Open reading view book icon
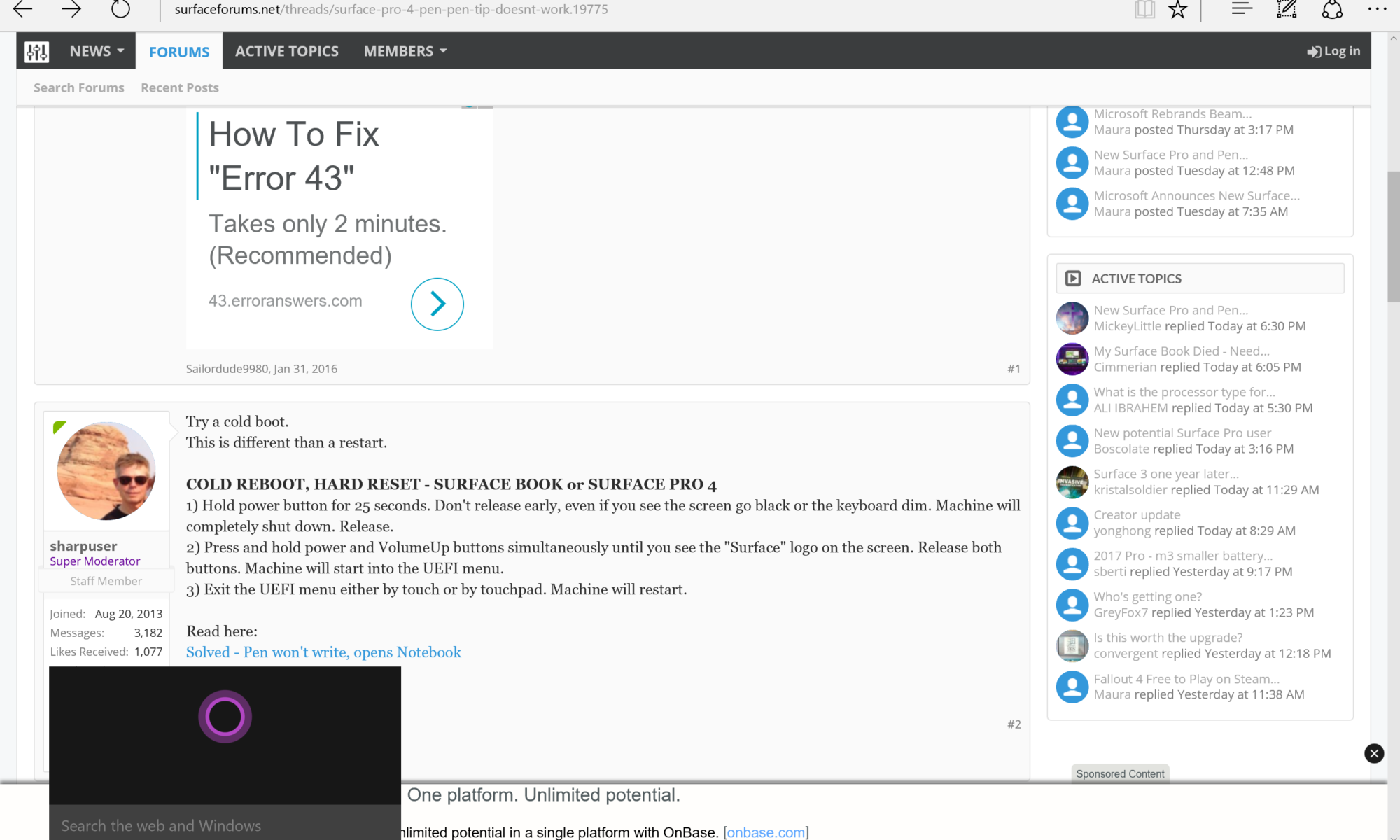 [1144, 9]
